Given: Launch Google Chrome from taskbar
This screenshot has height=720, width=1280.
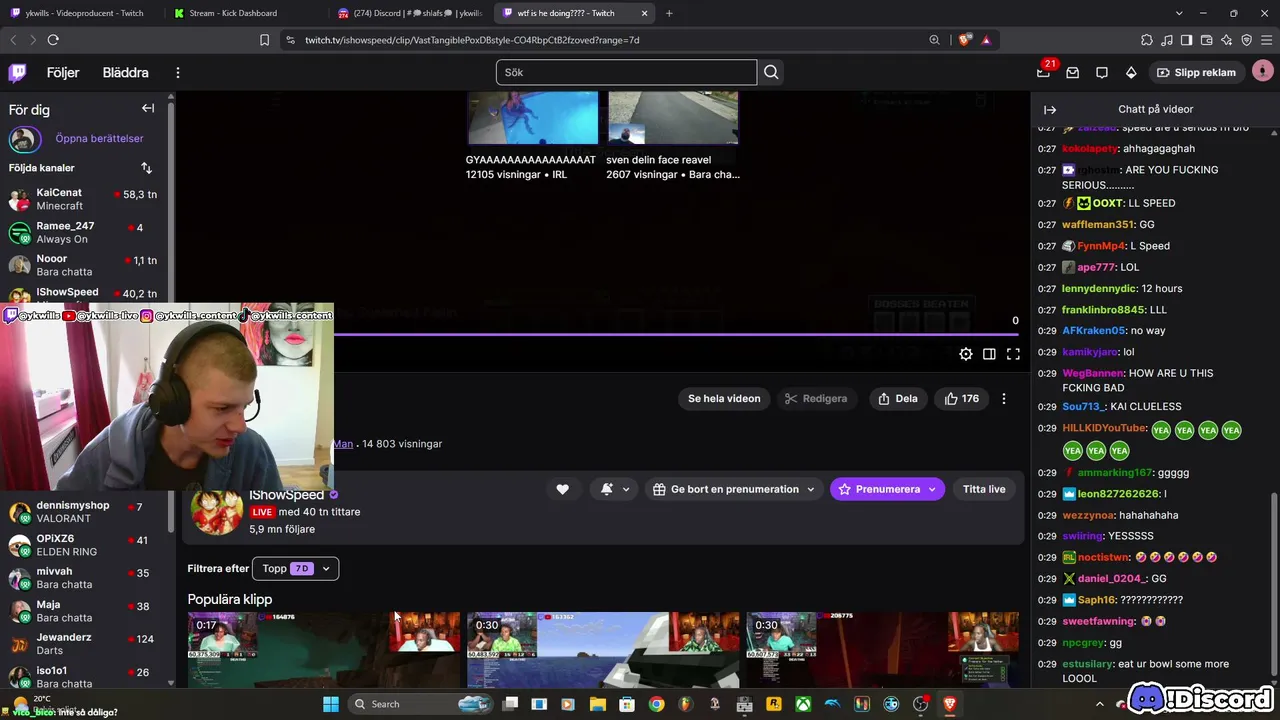Looking at the screenshot, I should coord(656,704).
